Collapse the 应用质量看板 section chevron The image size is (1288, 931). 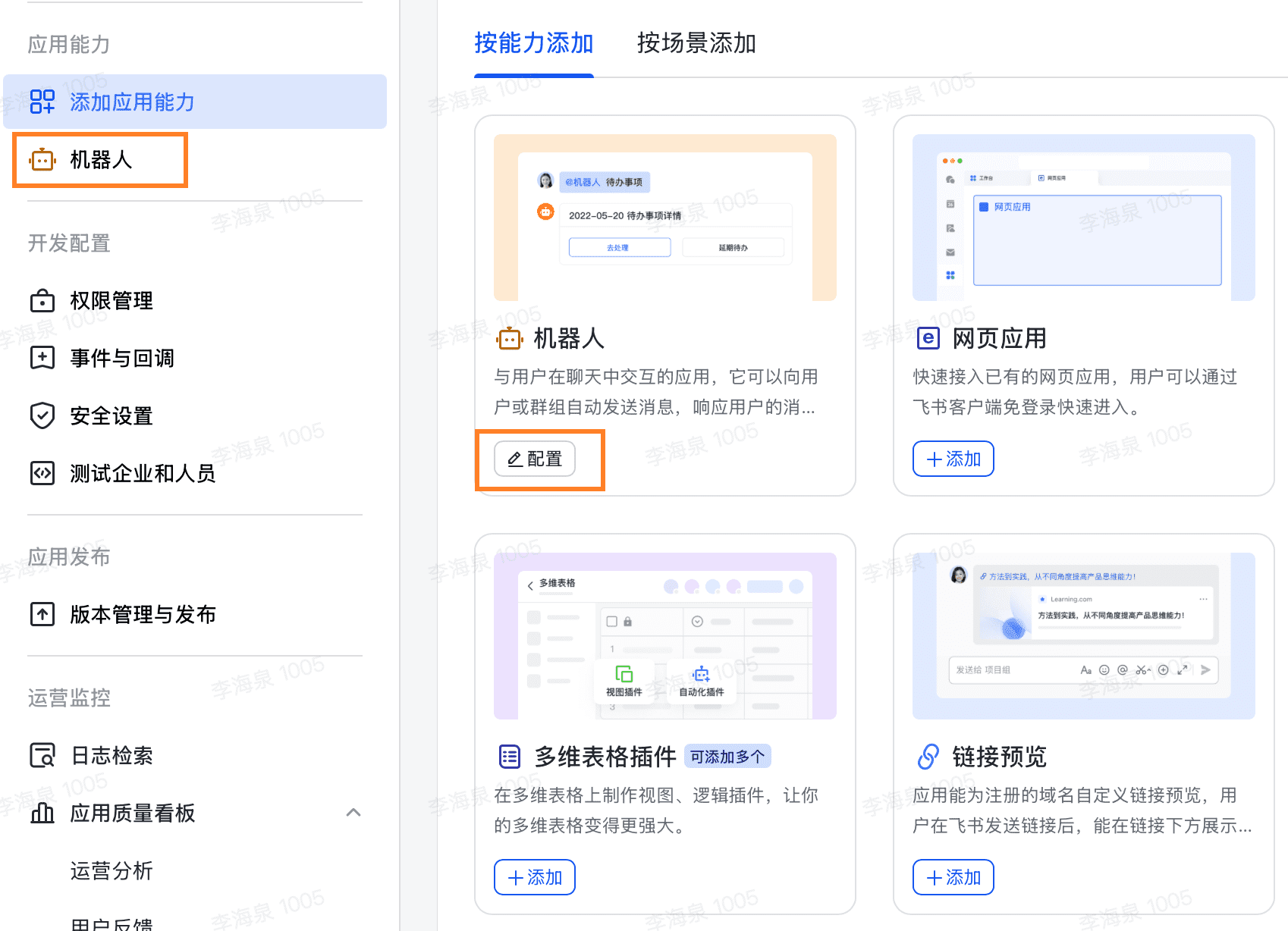click(x=353, y=813)
